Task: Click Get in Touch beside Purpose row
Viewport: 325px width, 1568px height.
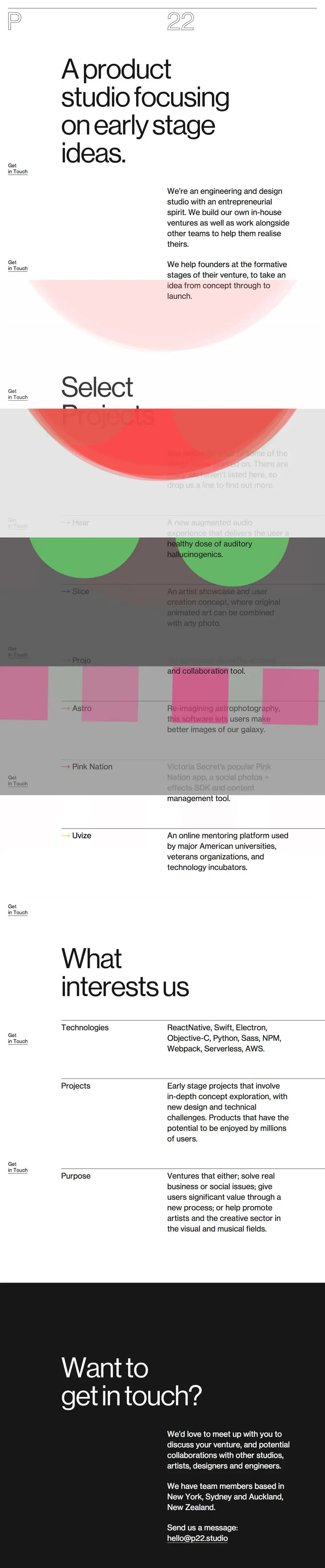Action: (18, 1167)
